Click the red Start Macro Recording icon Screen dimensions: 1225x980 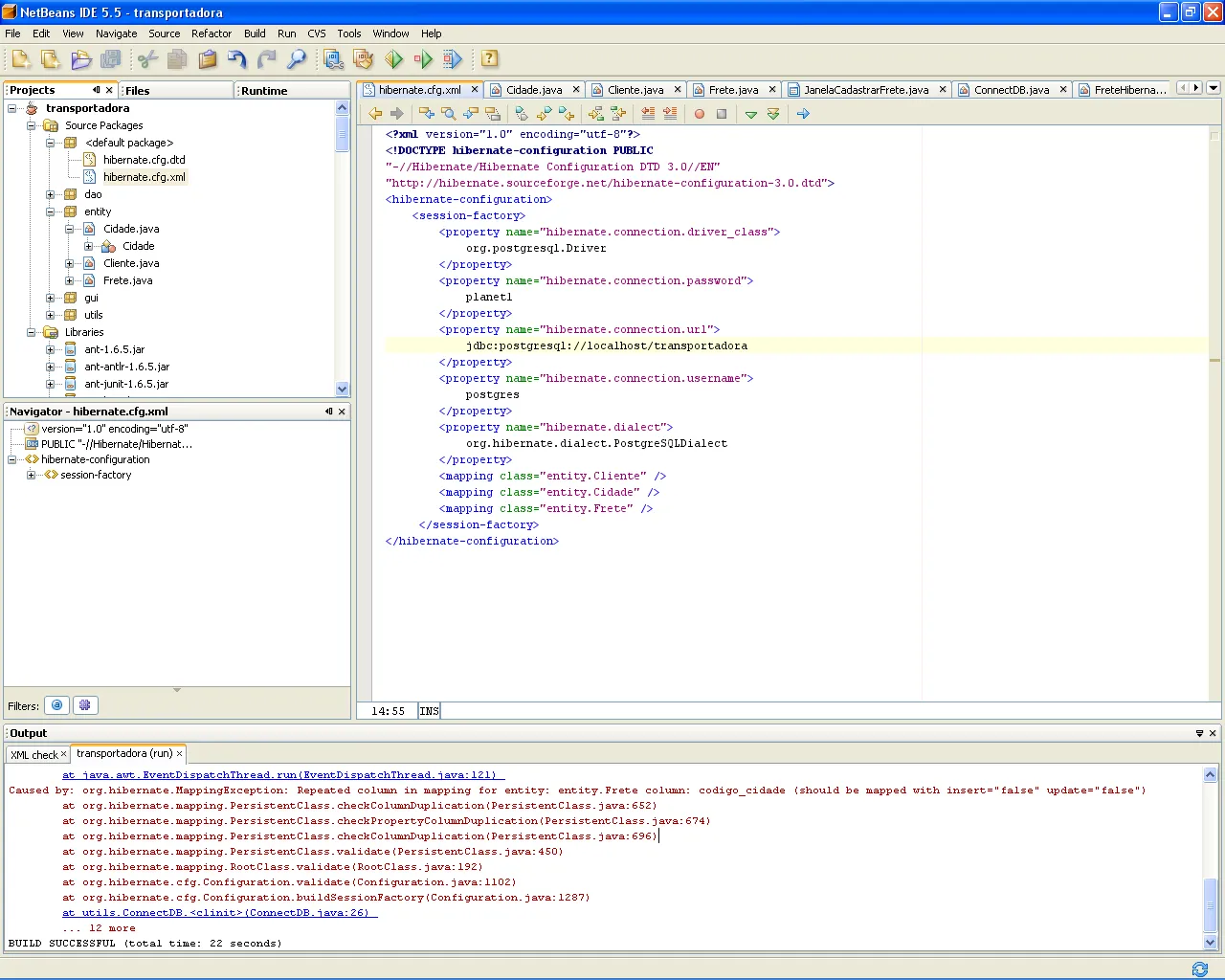(x=700, y=114)
